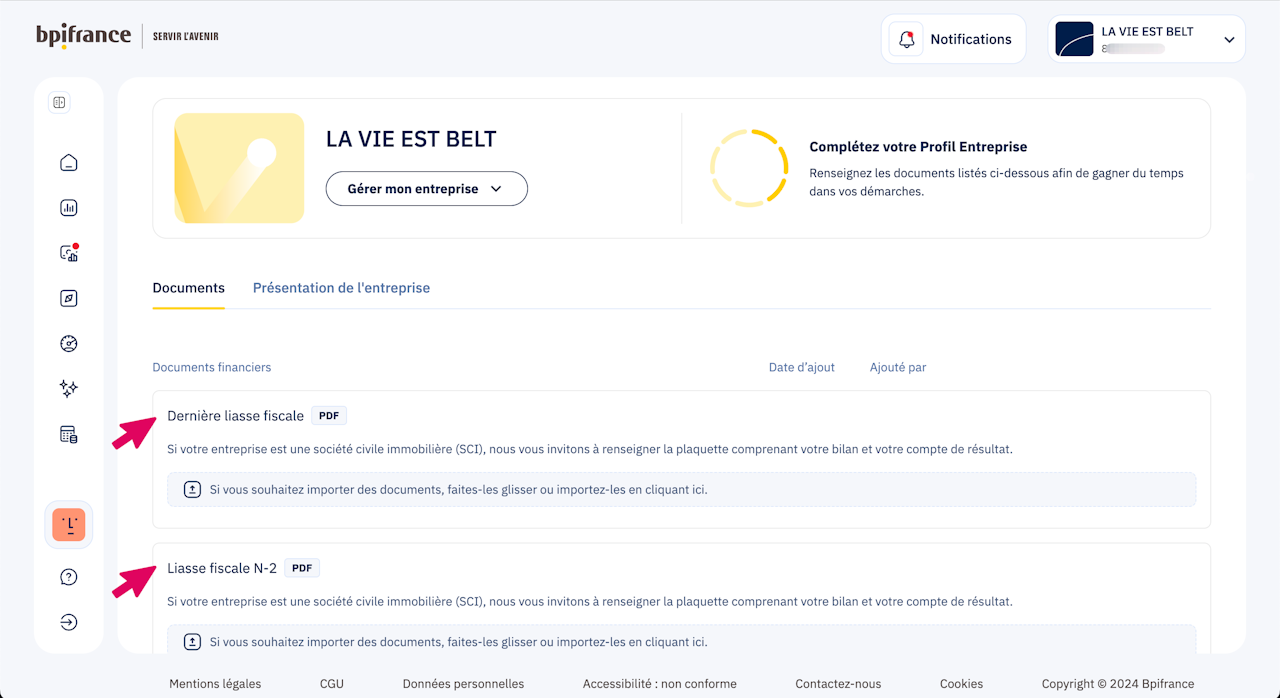The image size is (1280, 698).
Task: Click the SERVIR L'AVENIR tagline
Action: [x=186, y=37]
